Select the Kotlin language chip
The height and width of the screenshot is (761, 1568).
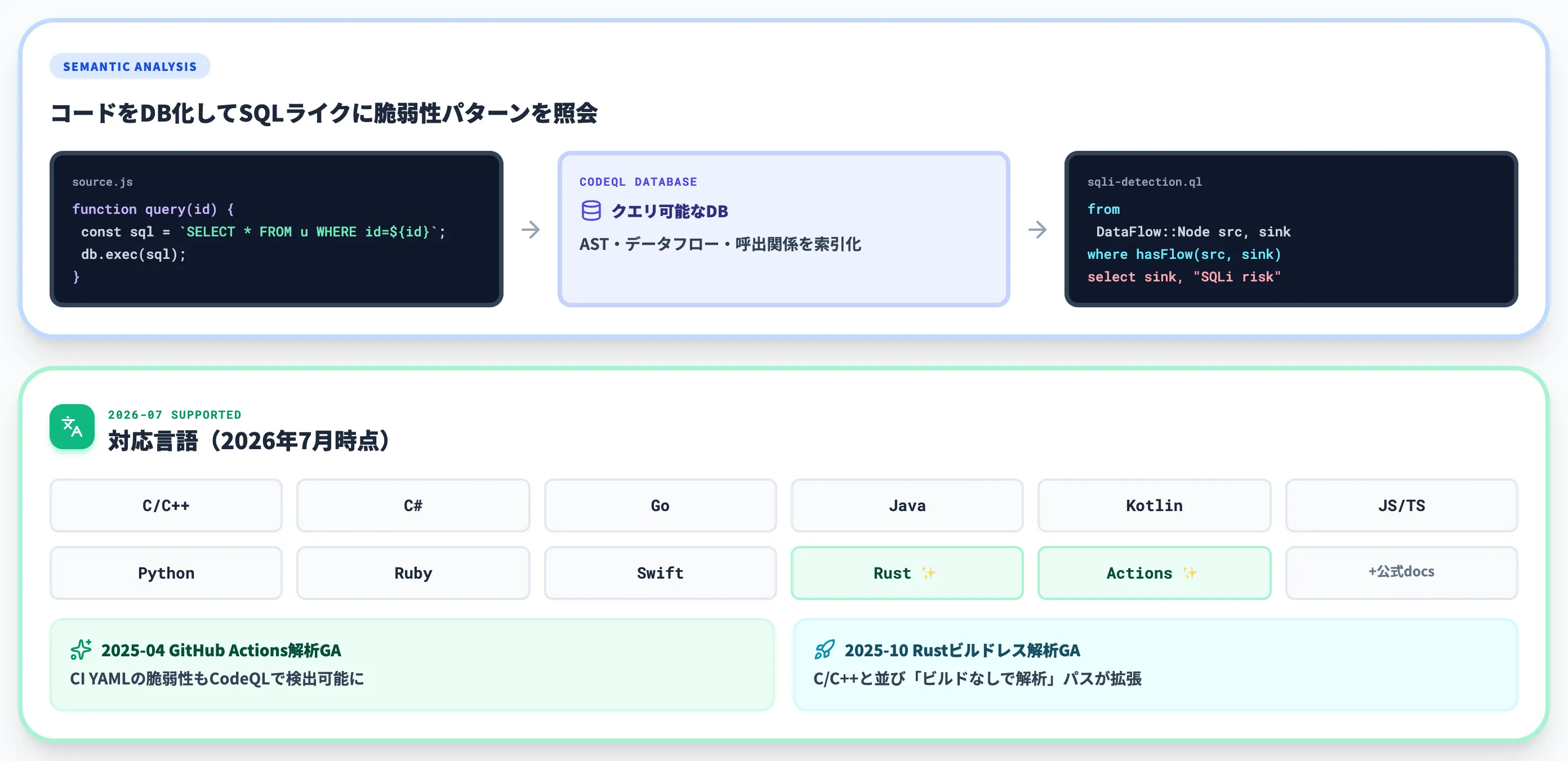(1154, 505)
